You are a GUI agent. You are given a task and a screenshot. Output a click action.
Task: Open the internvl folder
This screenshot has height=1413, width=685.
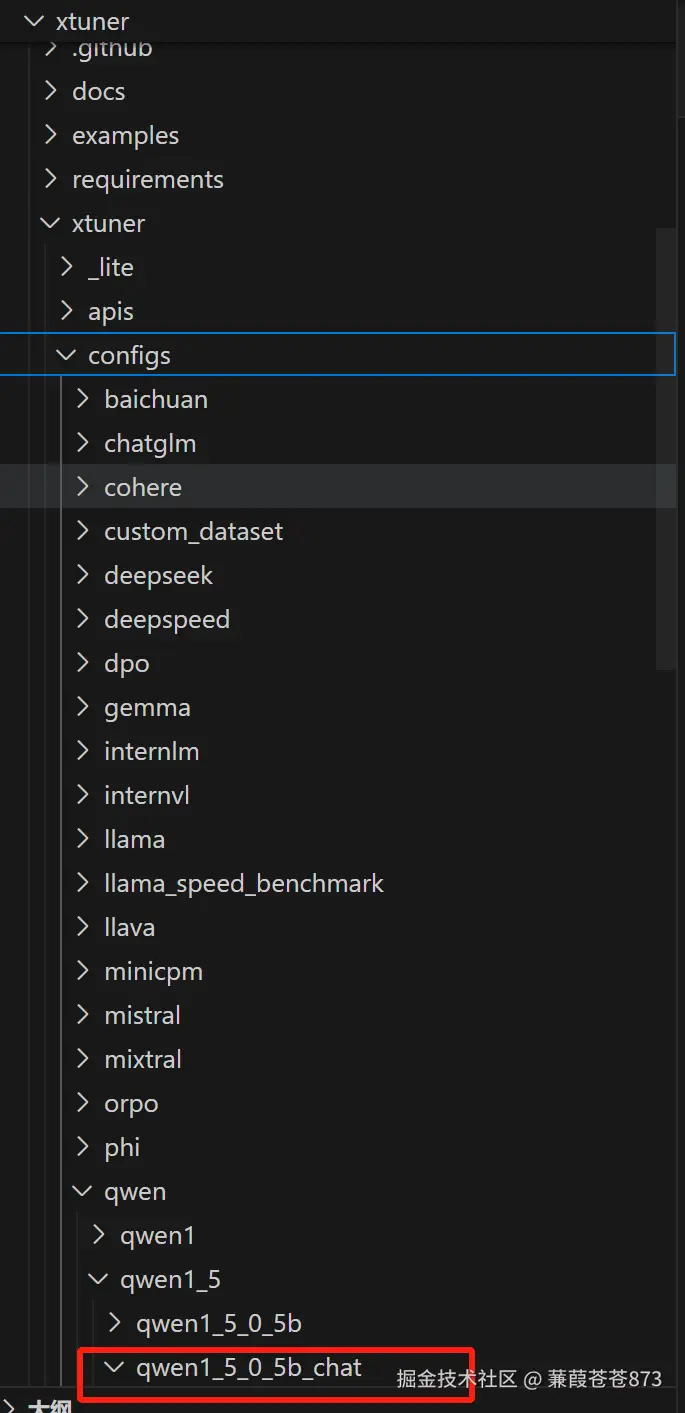[x=146, y=795]
